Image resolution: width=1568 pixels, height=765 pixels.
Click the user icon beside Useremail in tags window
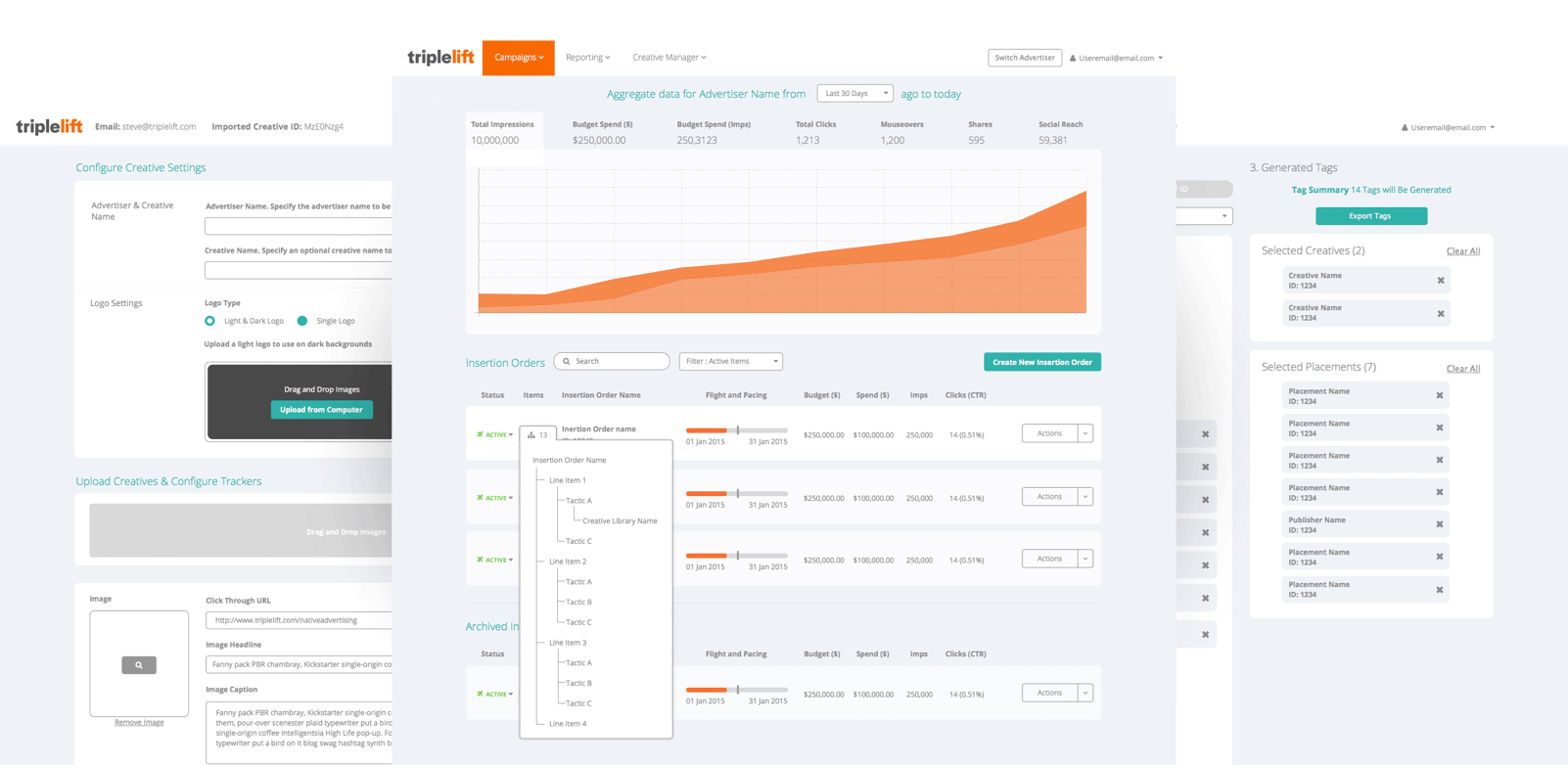tap(1405, 127)
